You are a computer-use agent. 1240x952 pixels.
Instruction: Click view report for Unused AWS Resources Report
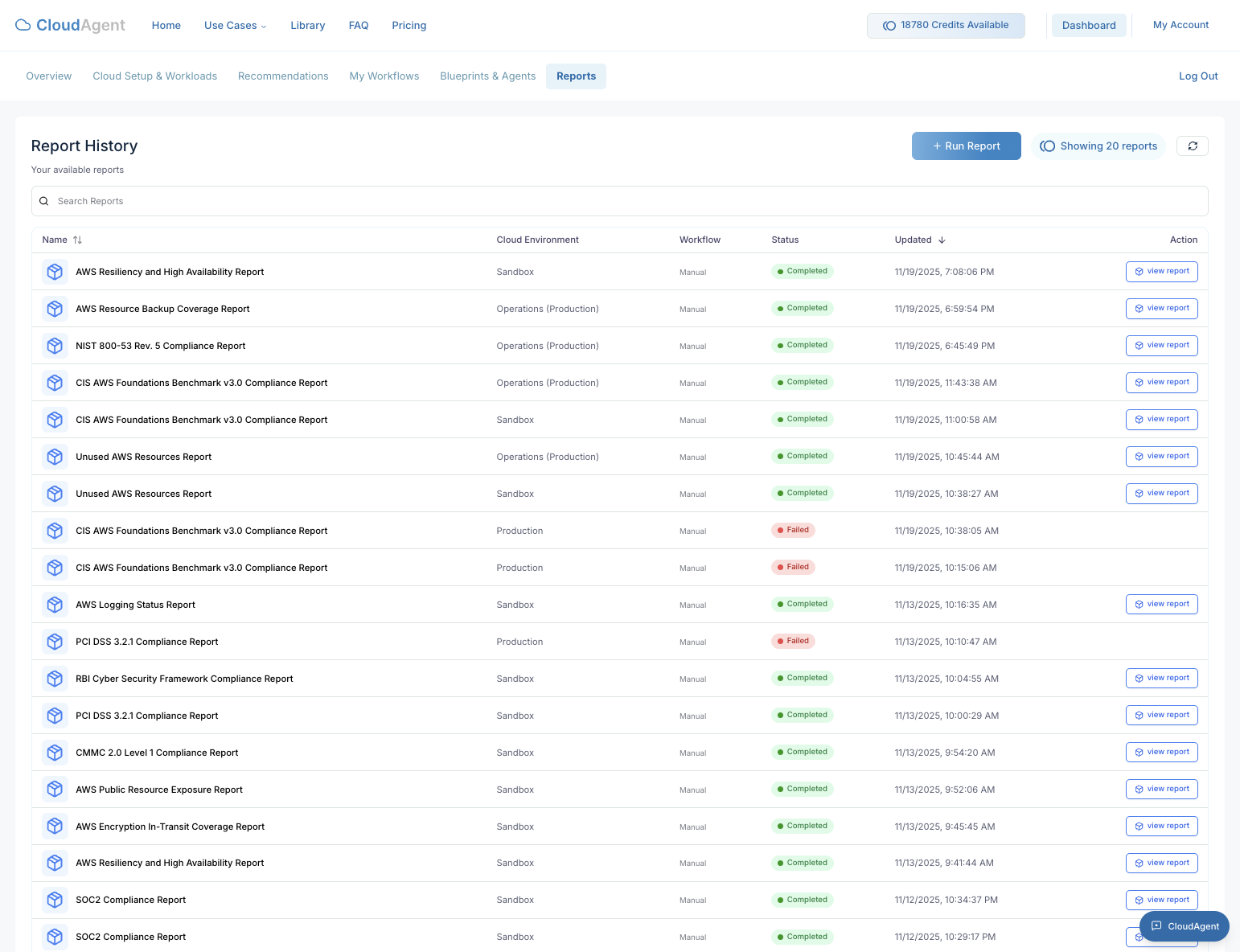(x=1162, y=456)
